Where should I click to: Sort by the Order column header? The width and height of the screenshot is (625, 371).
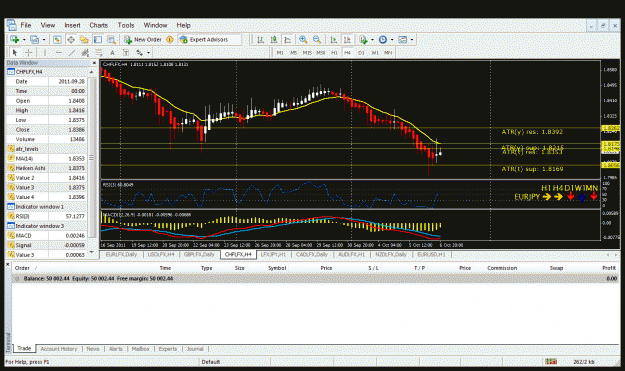[x=22, y=268]
